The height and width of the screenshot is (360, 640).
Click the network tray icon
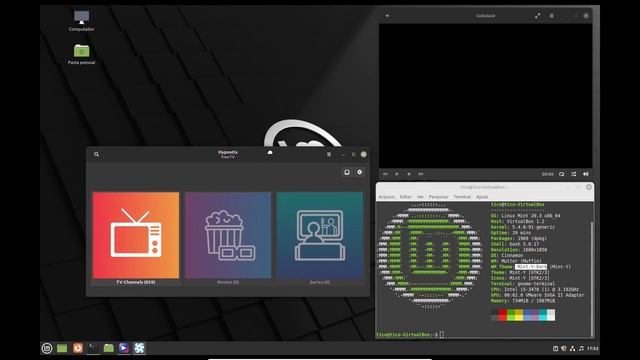(572, 348)
